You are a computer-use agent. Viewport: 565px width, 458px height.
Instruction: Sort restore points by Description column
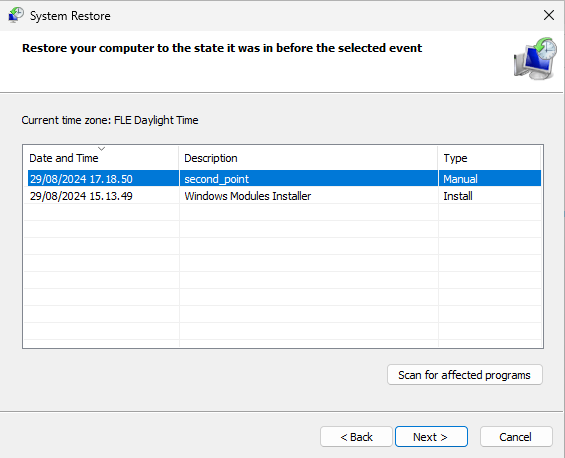pos(308,158)
